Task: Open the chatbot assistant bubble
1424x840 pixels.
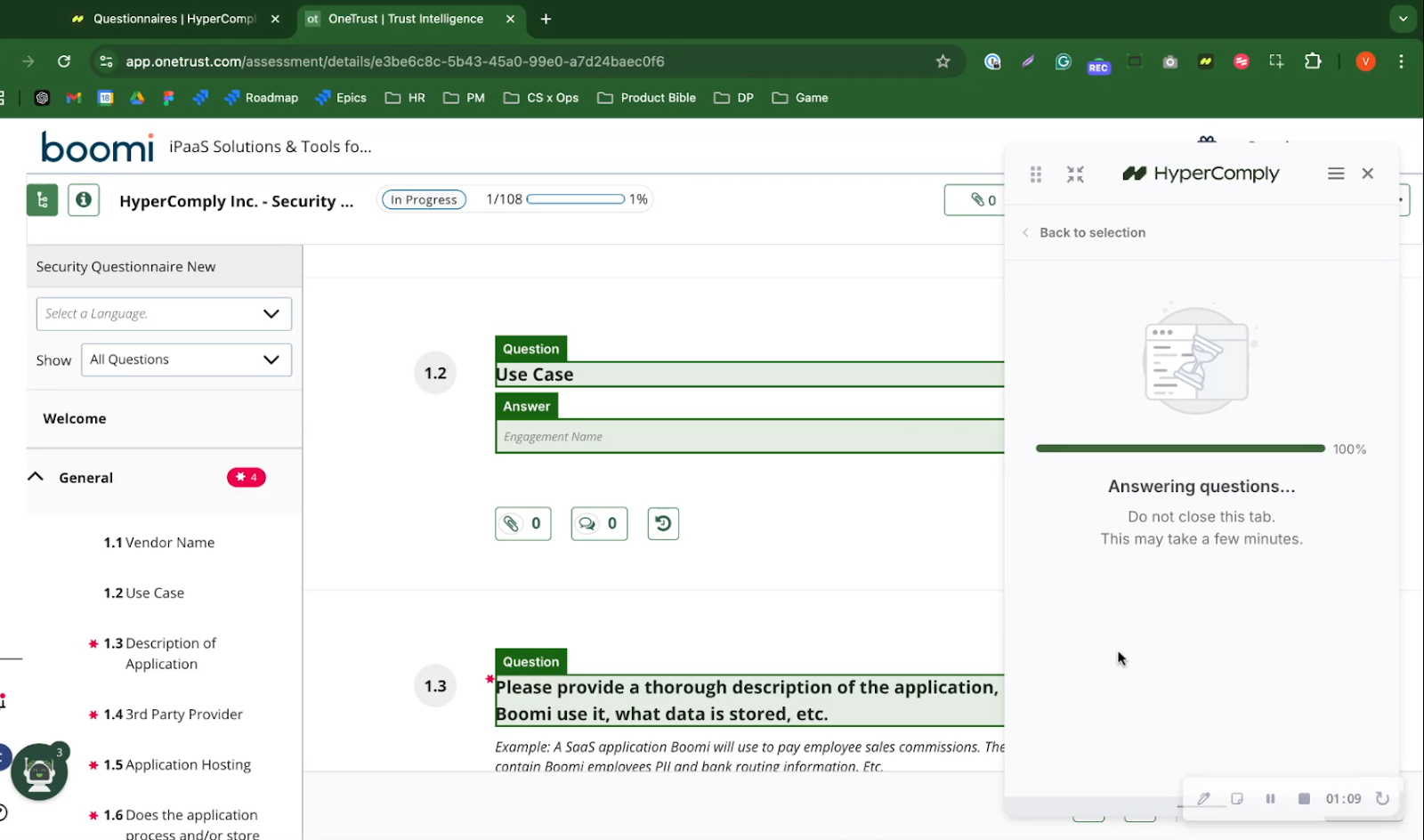Action: (39, 771)
